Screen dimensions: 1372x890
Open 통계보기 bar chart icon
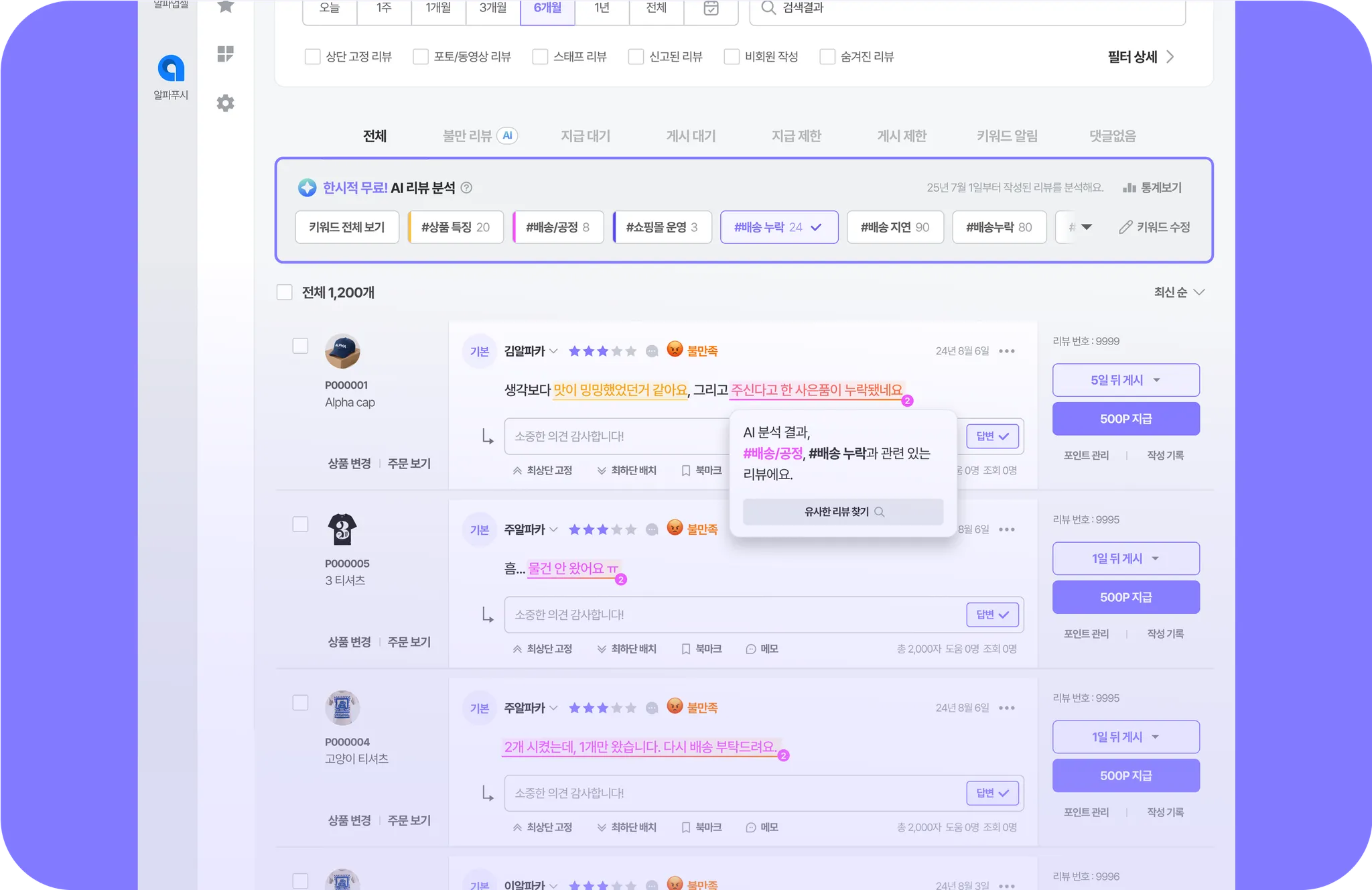pyautogui.click(x=1129, y=188)
